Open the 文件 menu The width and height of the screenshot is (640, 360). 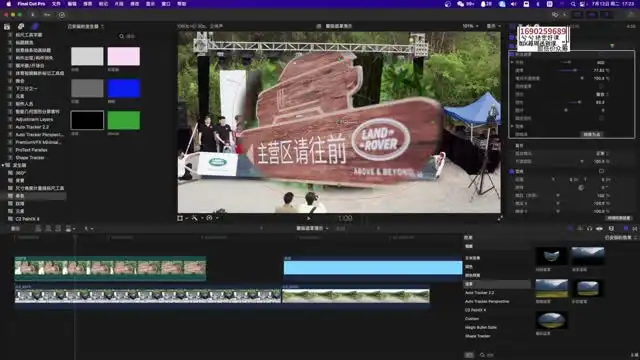point(56,4)
